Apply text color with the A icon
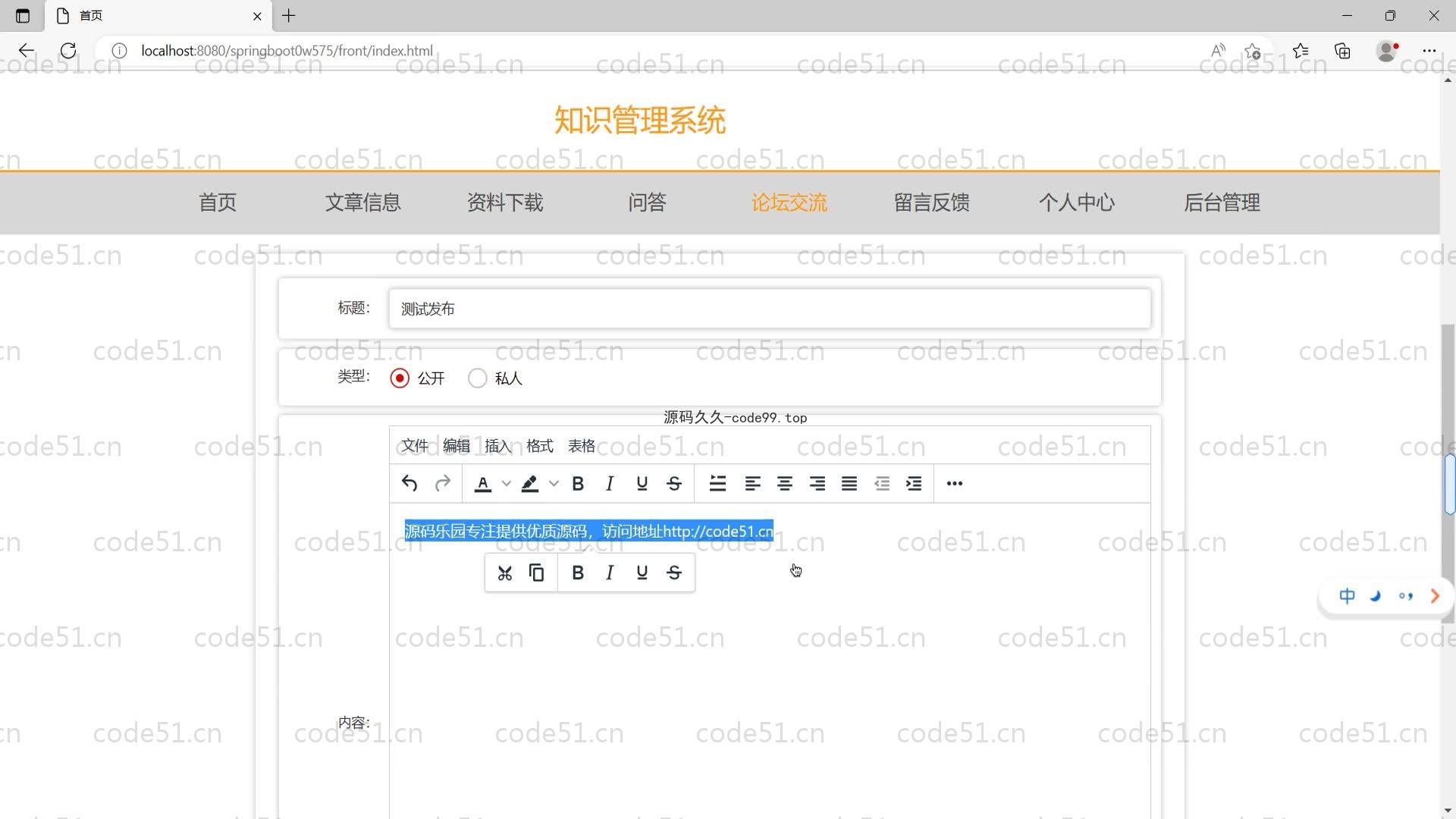This screenshot has width=1456, height=819. click(x=483, y=483)
